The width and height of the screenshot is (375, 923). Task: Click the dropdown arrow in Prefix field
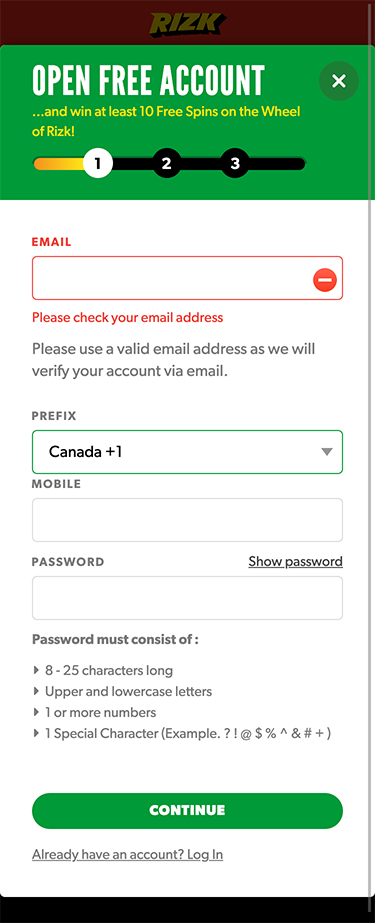327,452
